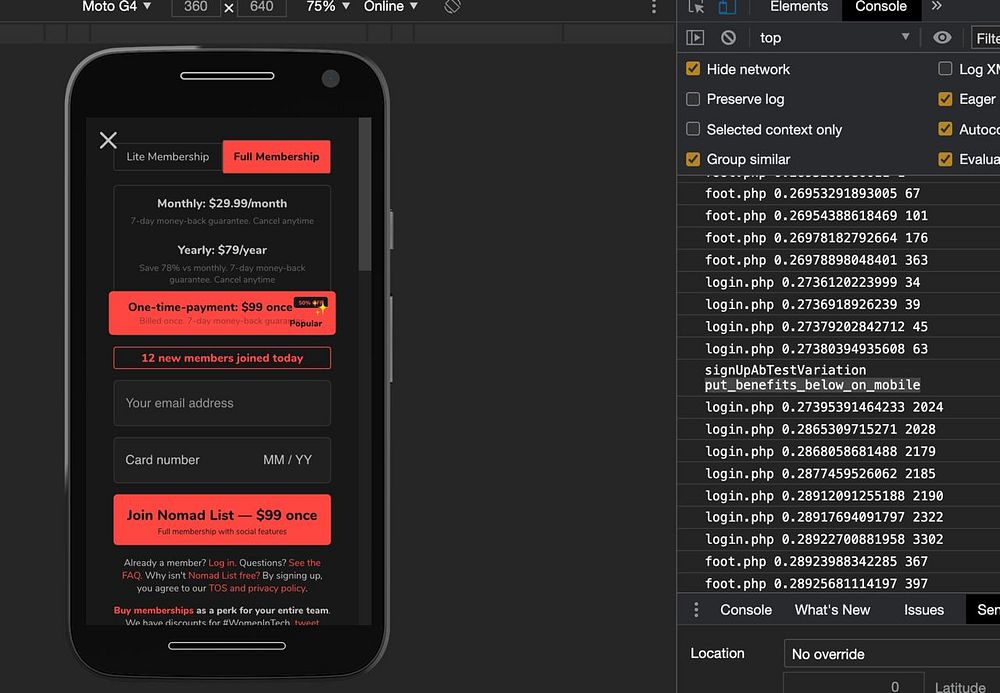The image size is (1000, 693).
Task: Click the rotate device orientation icon
Action: click(x=452, y=6)
